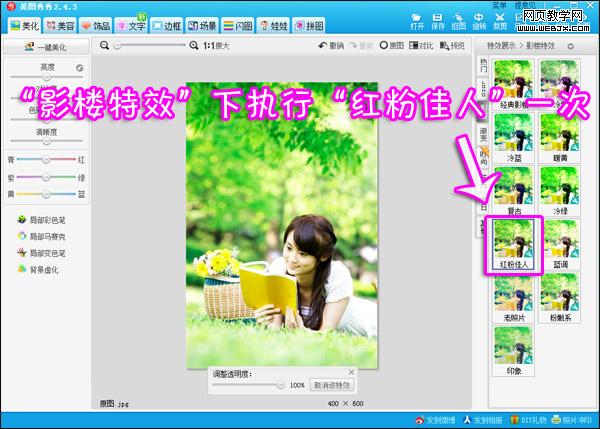
Task: Expand the 影楼特效 effects category dropdown
Action: pyautogui.click(x=570, y=46)
